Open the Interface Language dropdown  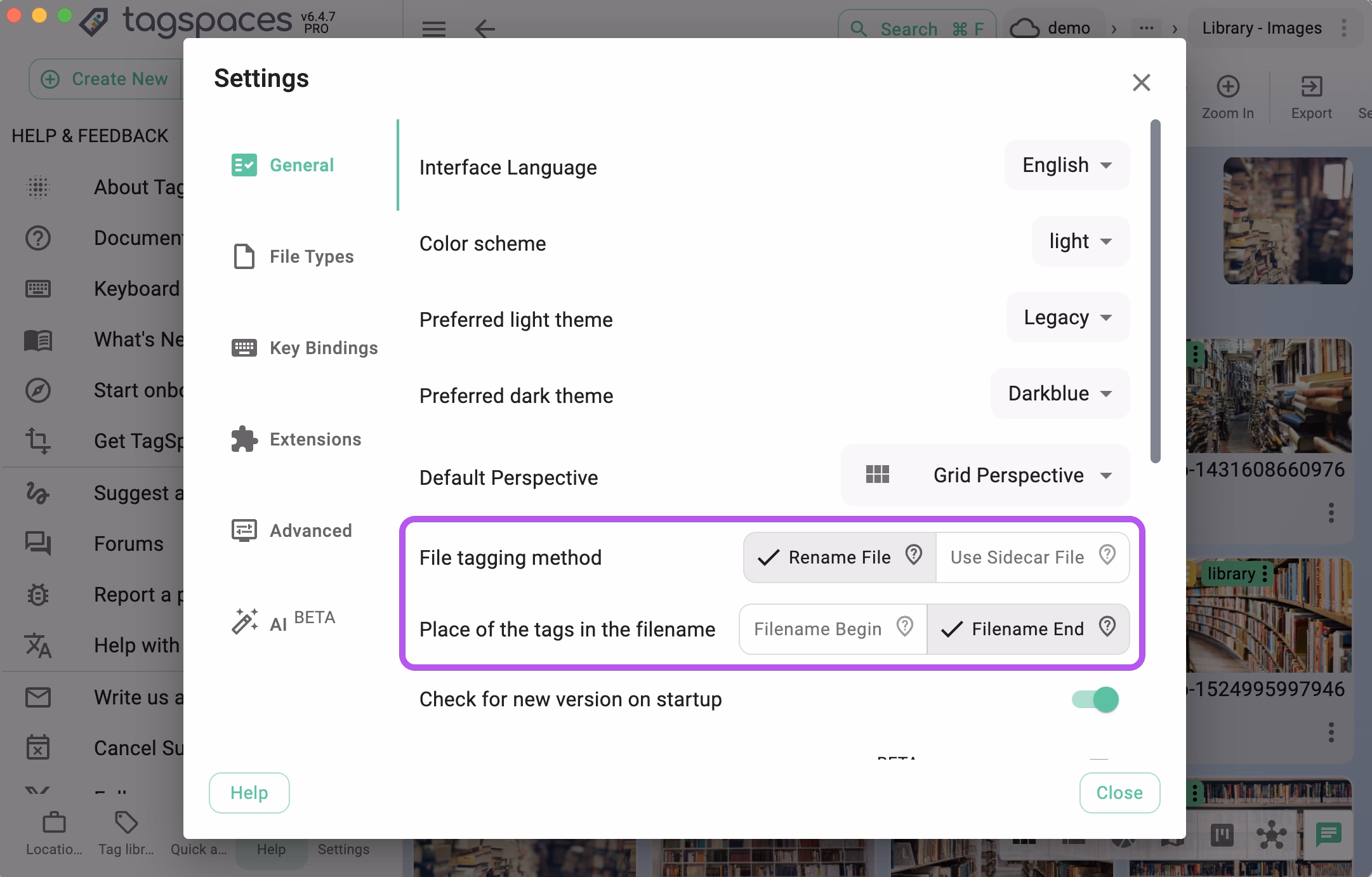1066,165
